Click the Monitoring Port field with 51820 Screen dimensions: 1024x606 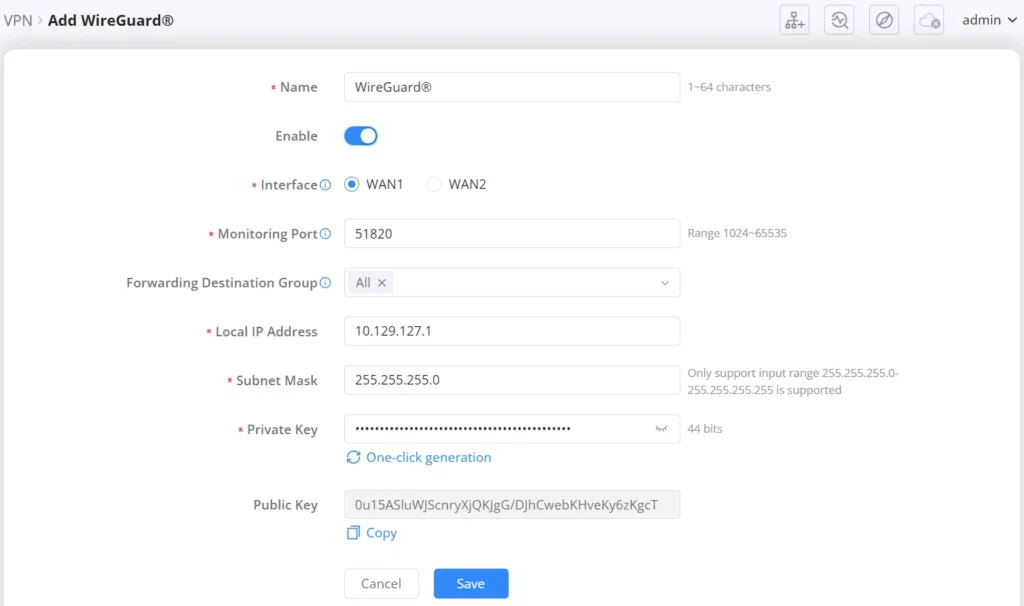pos(512,234)
